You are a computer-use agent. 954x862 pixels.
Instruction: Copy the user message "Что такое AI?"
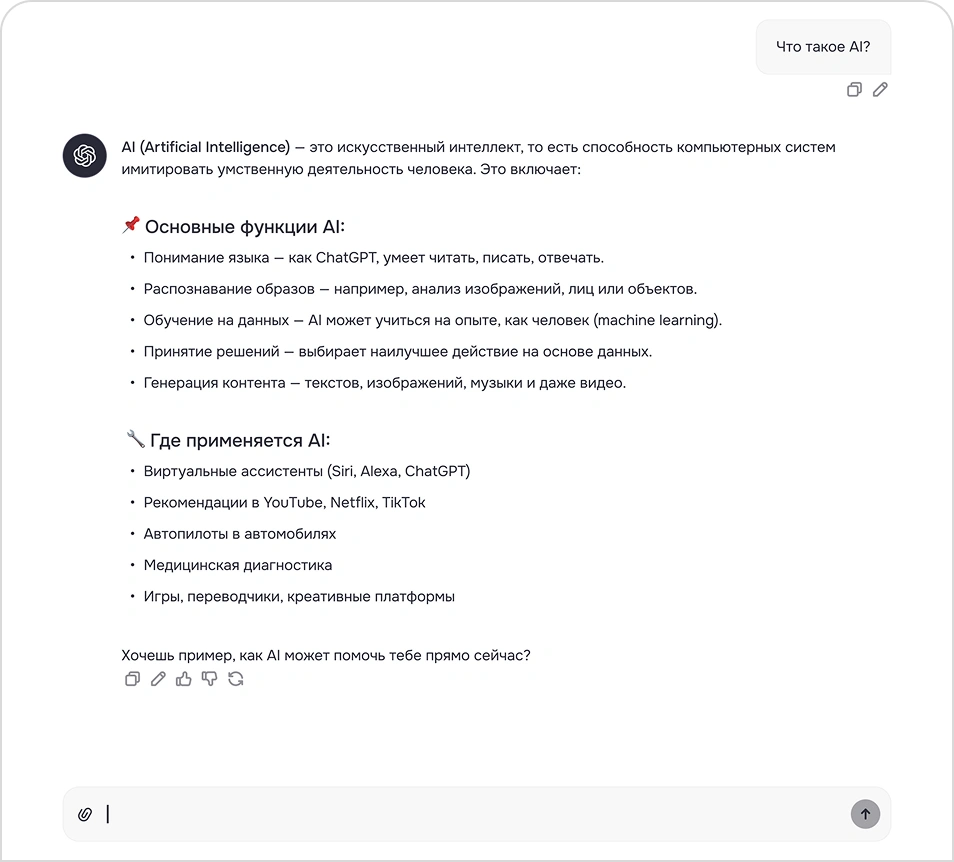854,90
